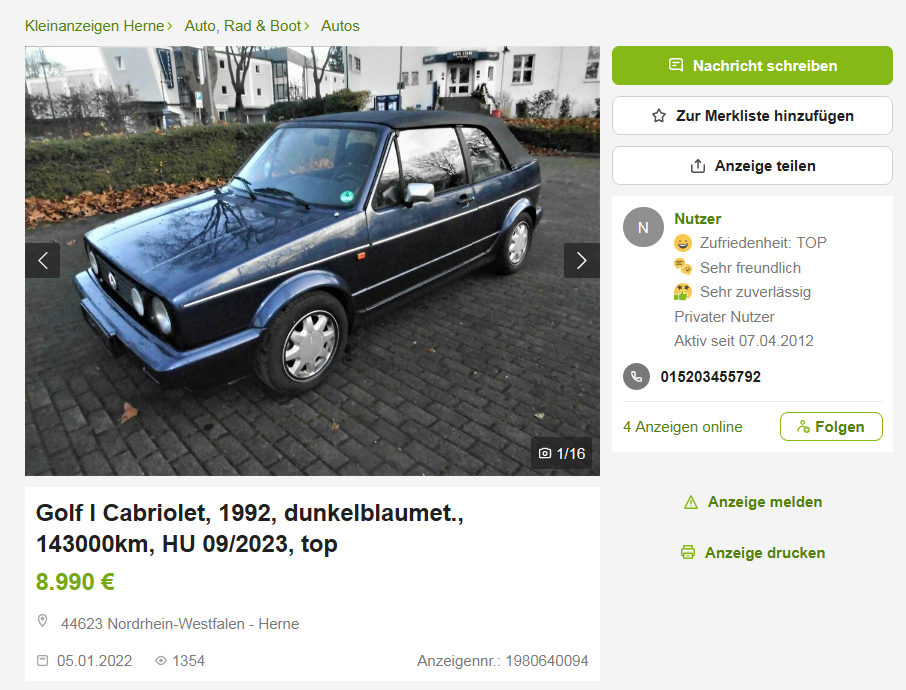
Task: Follow the seller with Folgen button
Action: tap(831, 426)
